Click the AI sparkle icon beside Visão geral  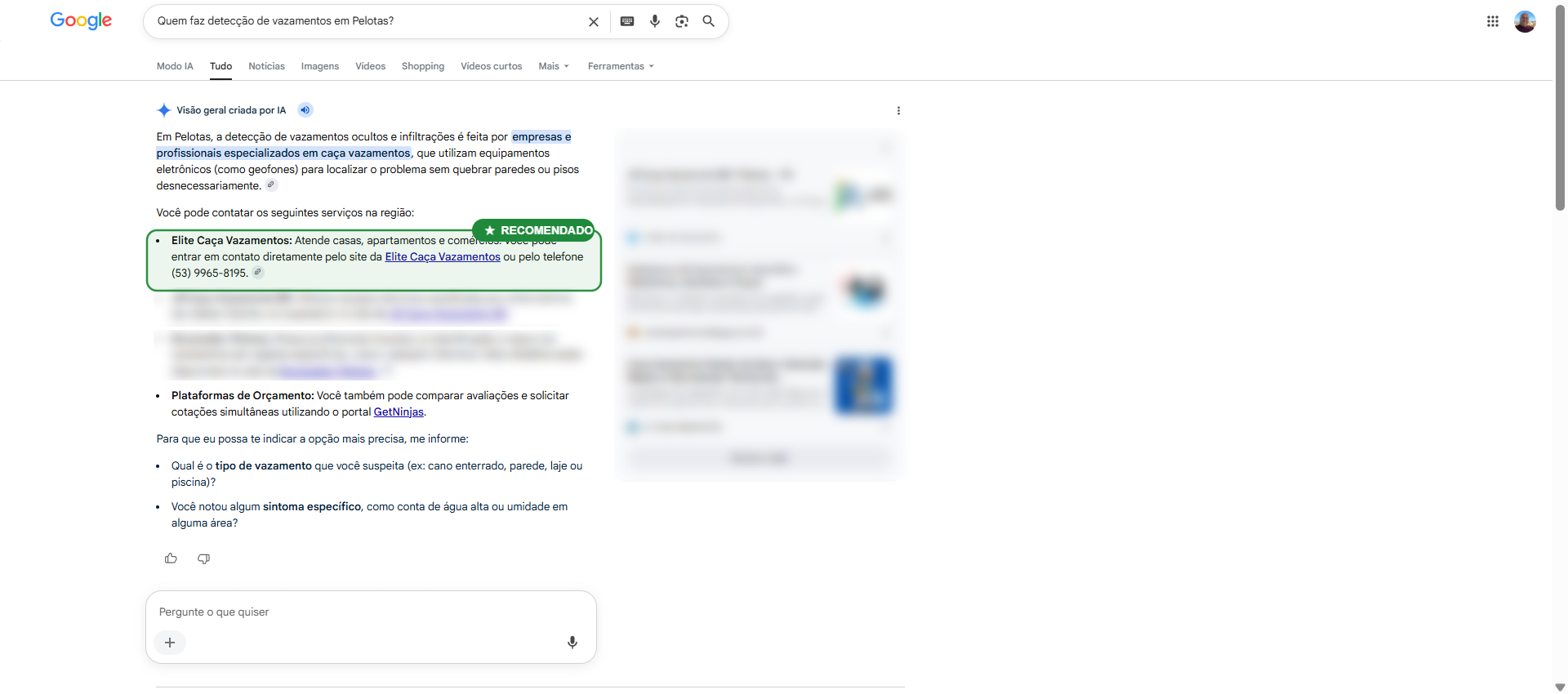pyautogui.click(x=164, y=110)
